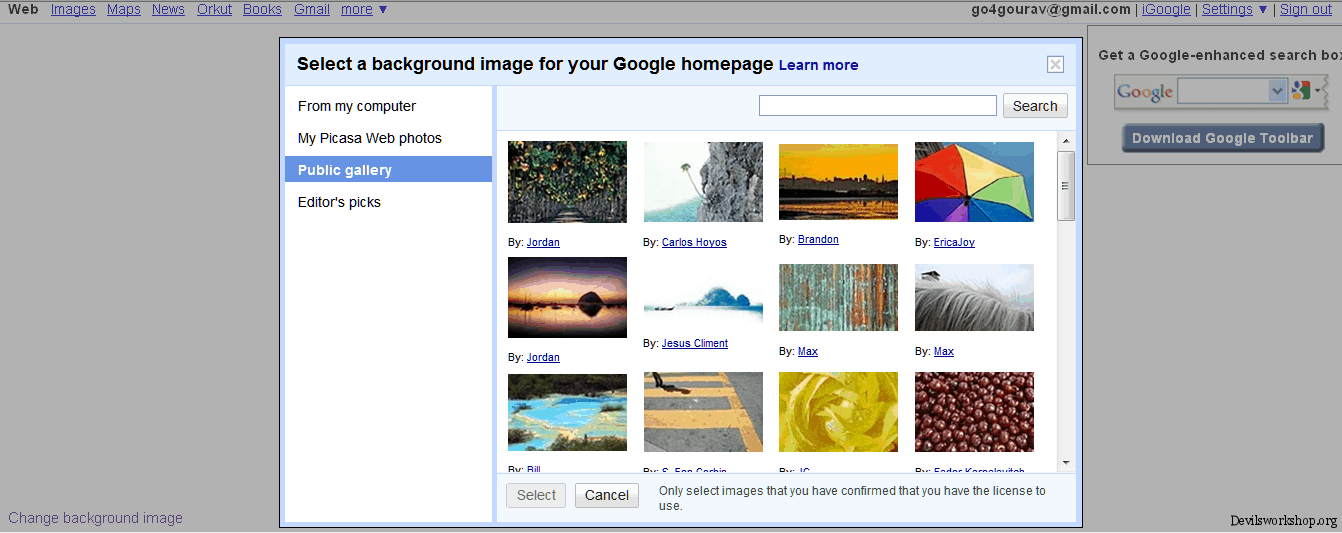The width and height of the screenshot is (1342, 533).
Task: Click the Download Google Toolbar button
Action: [1222, 138]
